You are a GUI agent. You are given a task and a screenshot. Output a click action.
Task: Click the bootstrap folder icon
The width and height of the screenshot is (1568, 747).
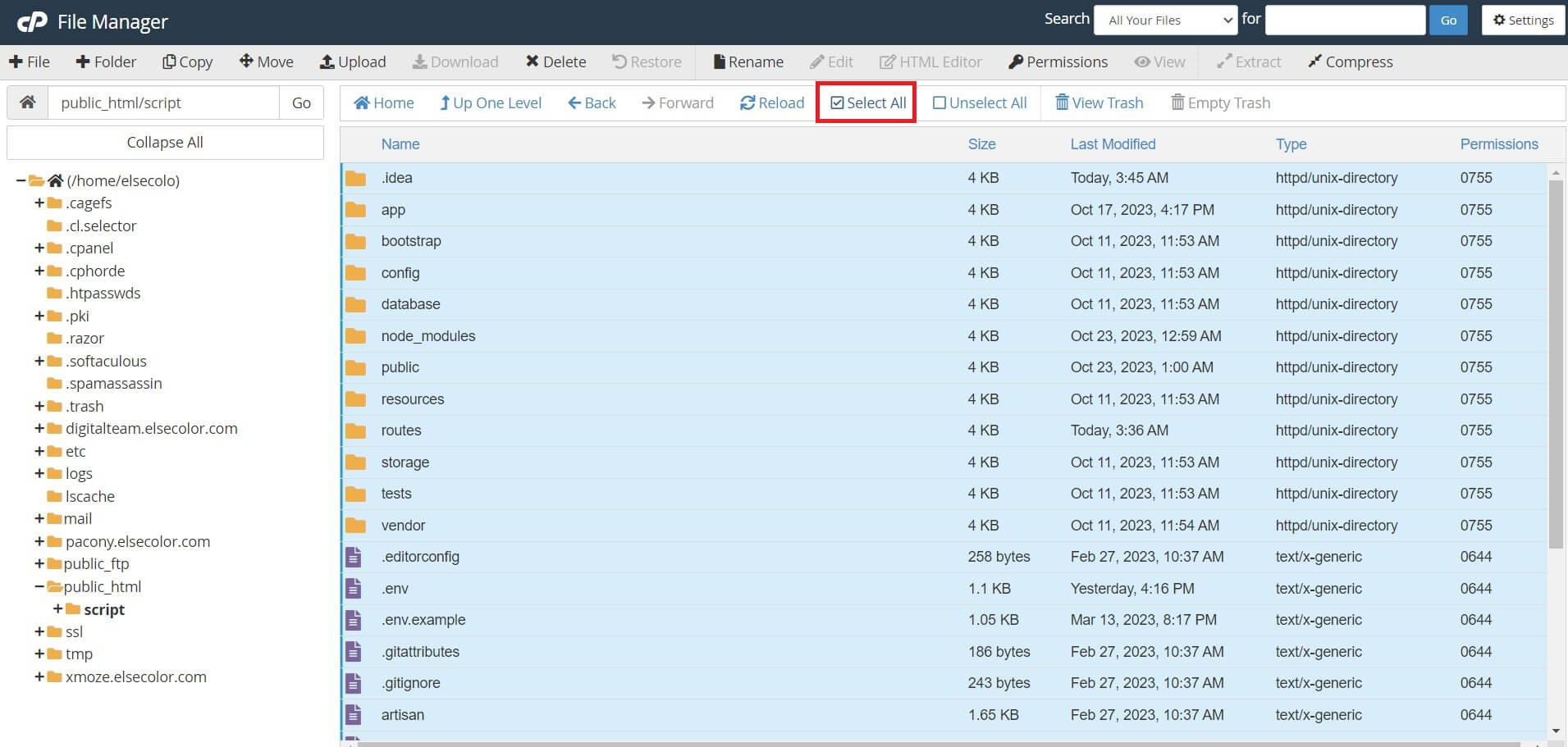(355, 241)
